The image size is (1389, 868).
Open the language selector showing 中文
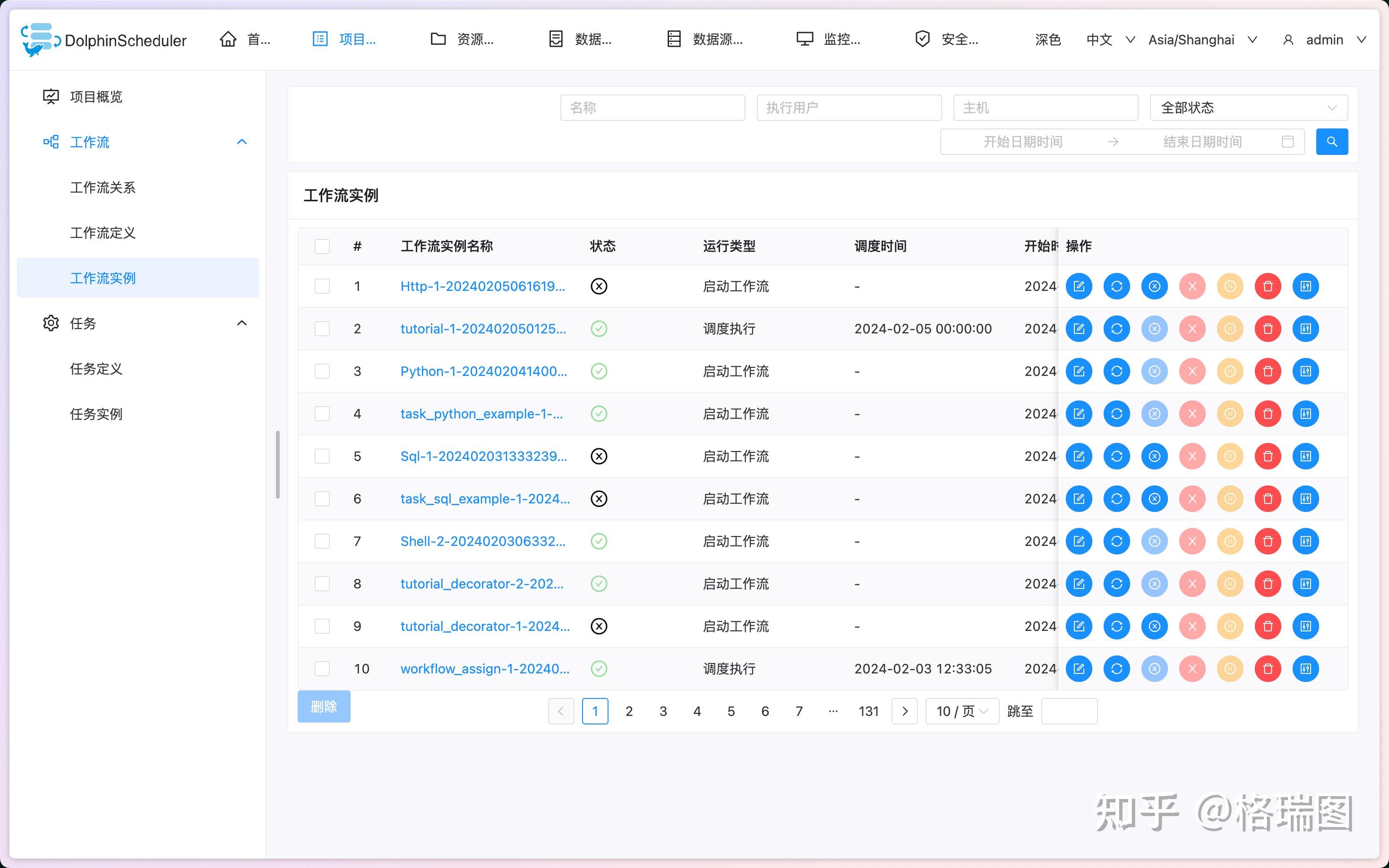1109,40
